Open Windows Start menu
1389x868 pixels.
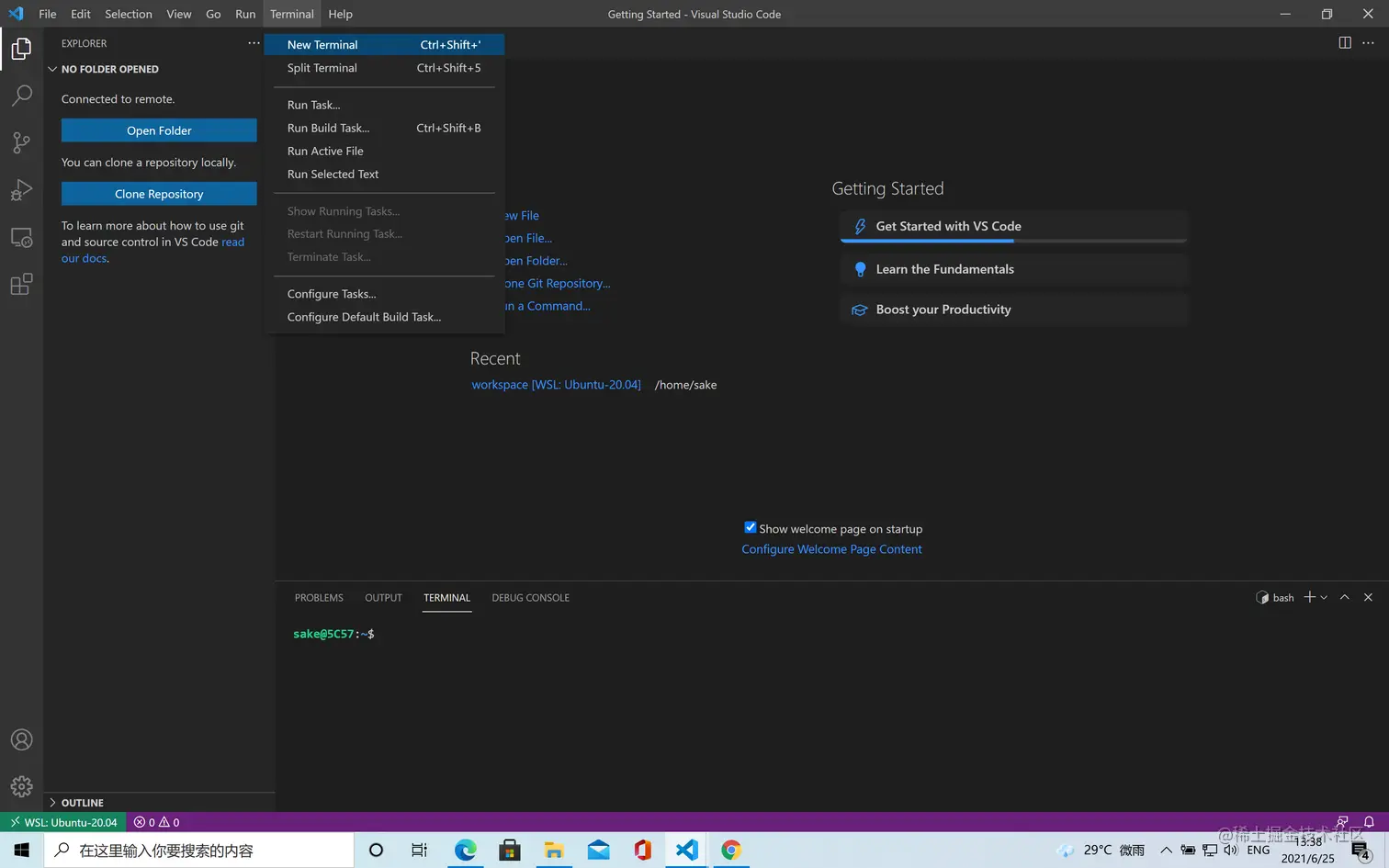click(x=22, y=851)
